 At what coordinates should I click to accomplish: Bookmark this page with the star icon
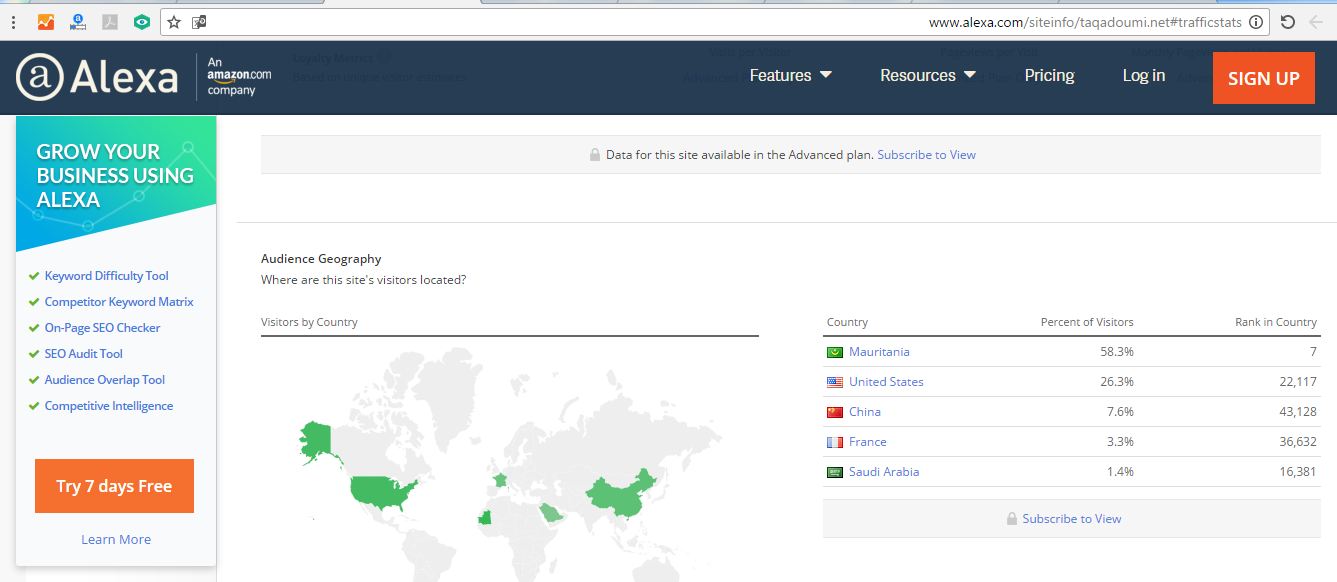coord(174,22)
